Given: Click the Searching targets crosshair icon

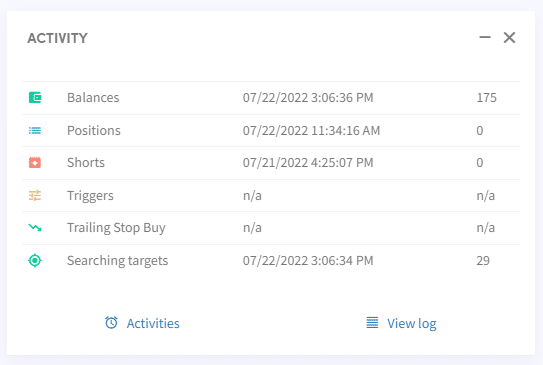Looking at the screenshot, I should (x=35, y=260).
